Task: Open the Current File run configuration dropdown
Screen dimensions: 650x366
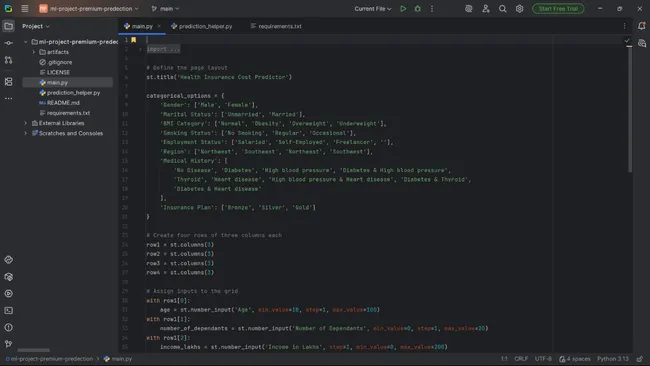Action: (373, 9)
